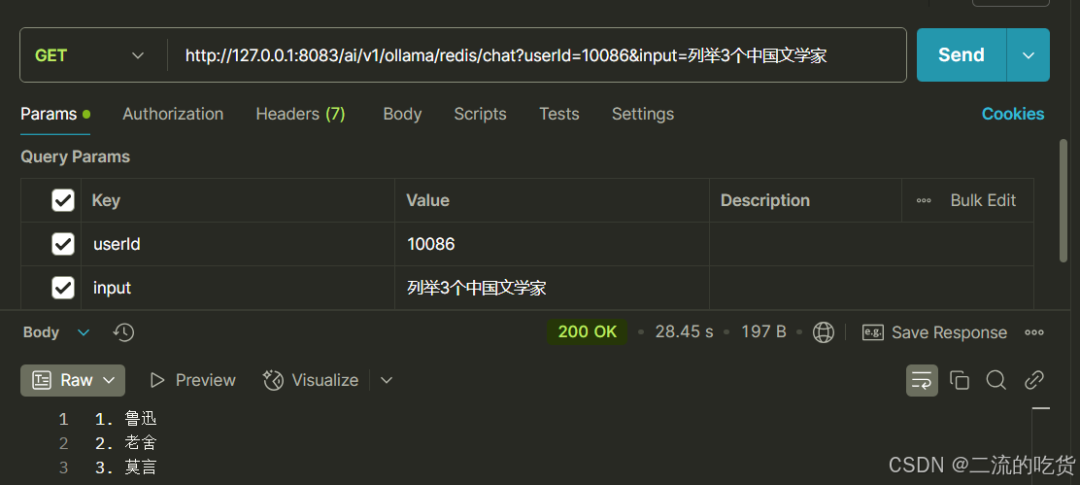Image resolution: width=1080 pixels, height=485 pixels.
Task: Open the Authorization tab
Action: (173, 114)
